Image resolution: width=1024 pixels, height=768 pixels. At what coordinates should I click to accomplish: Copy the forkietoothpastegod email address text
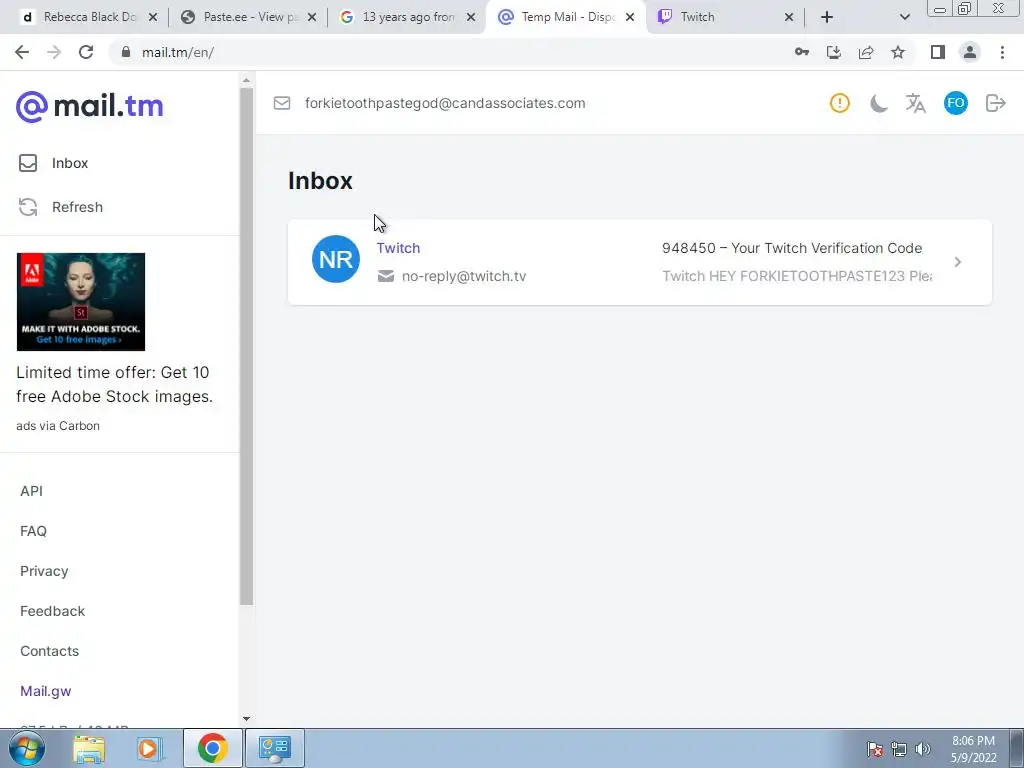point(445,103)
